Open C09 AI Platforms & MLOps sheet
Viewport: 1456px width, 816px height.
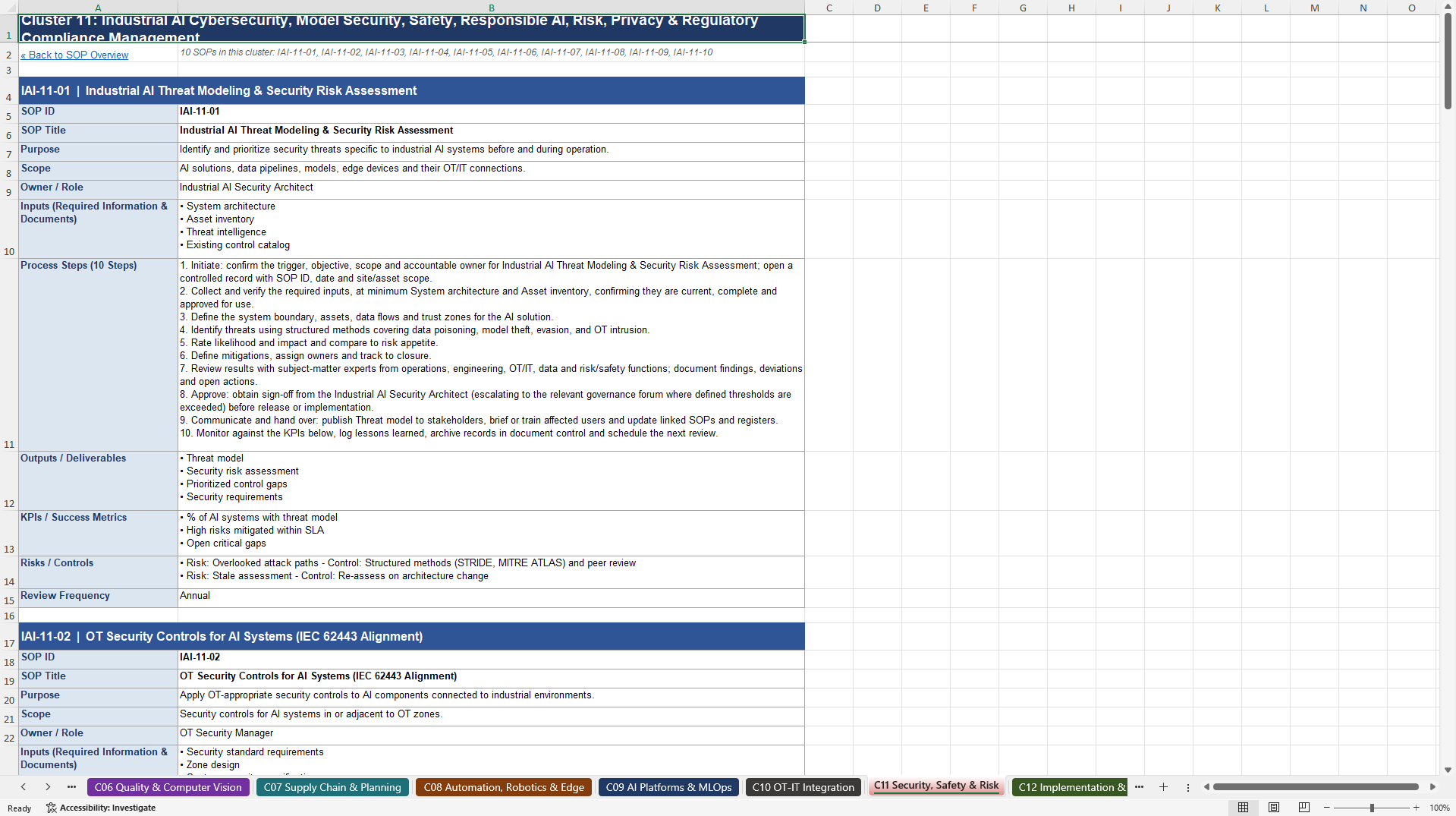pyautogui.click(x=668, y=787)
